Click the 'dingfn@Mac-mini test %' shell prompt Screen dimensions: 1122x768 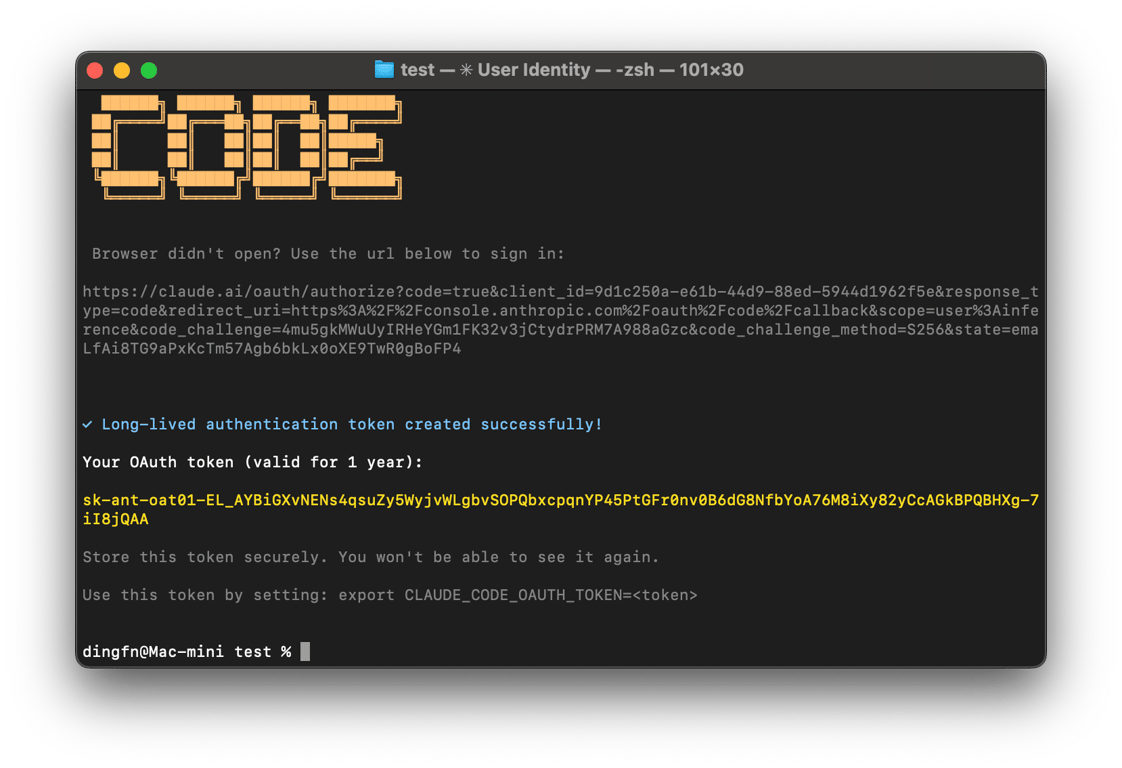pos(187,651)
